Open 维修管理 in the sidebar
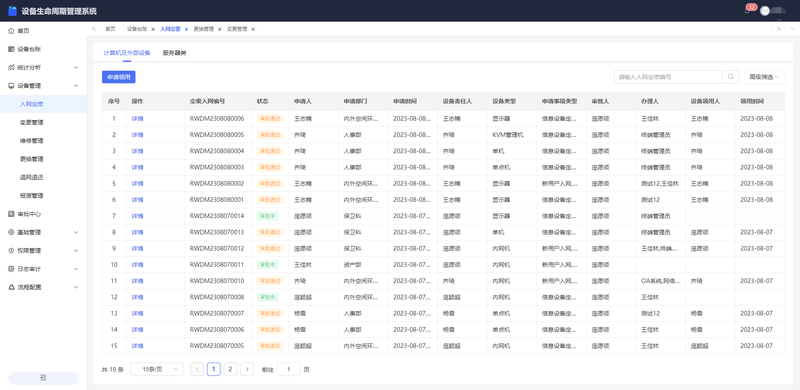Screen dimensions: 800x390 (32, 141)
